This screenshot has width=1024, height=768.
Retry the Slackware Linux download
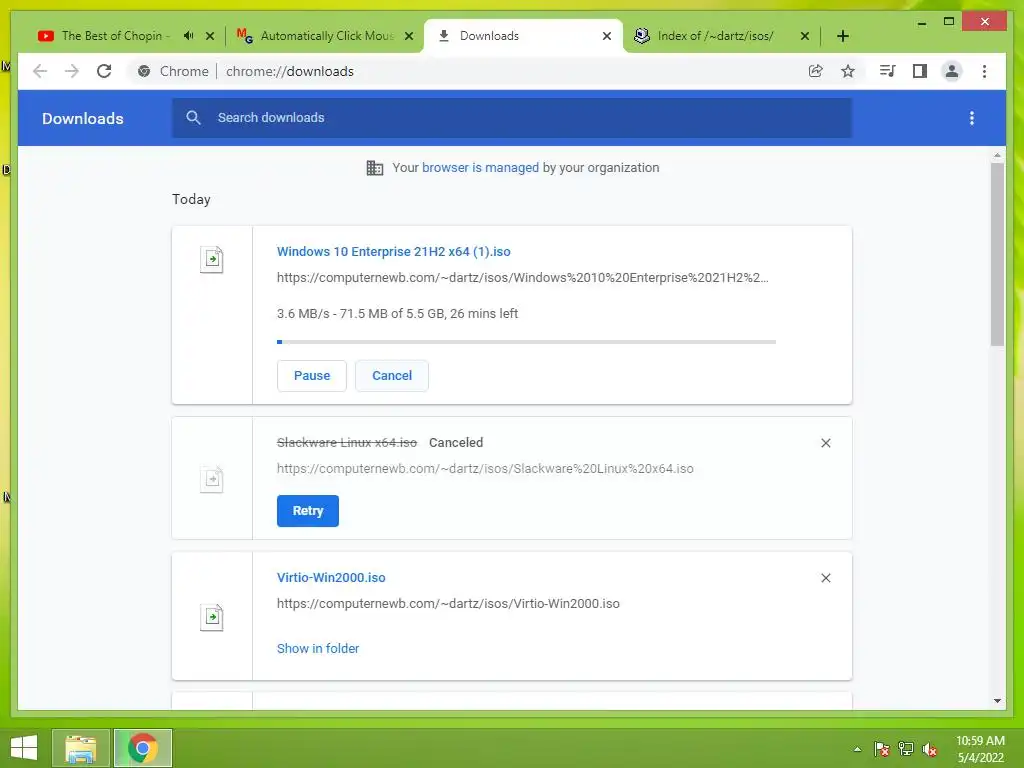coord(308,511)
